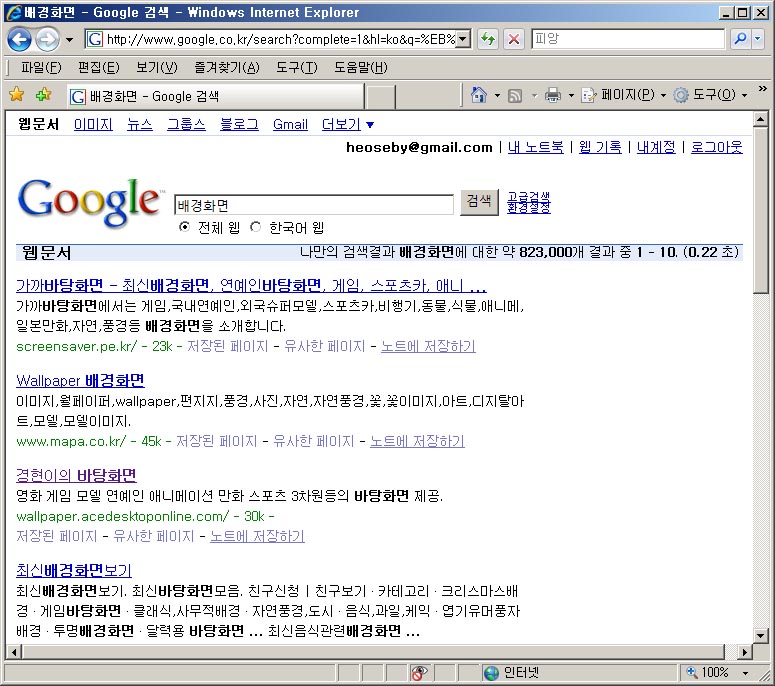Expand the toolbar overflow chevron
This screenshot has height=686, width=775.
(763, 88)
